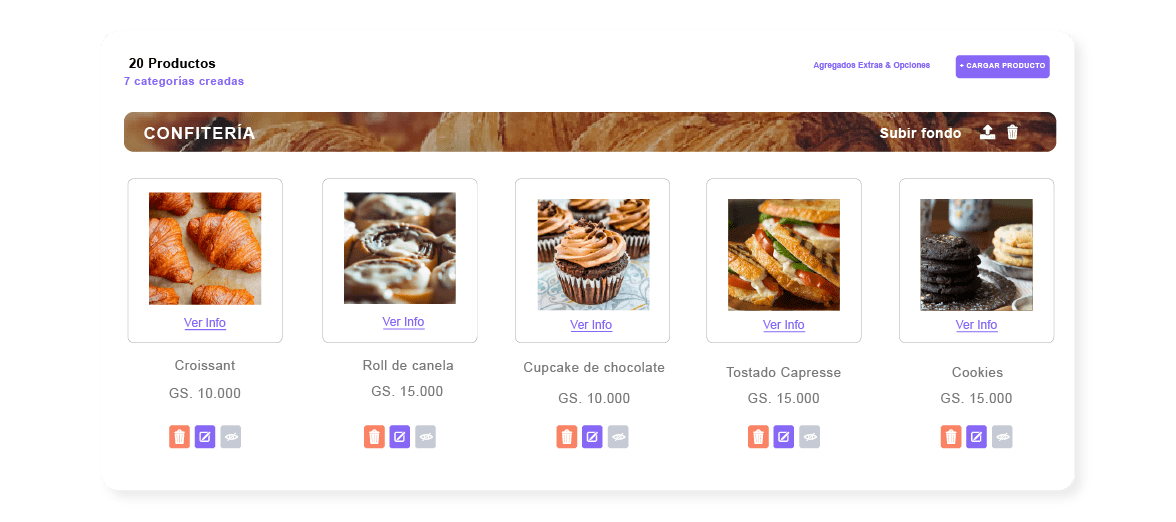Image resolution: width=1176 pixels, height=522 pixels.
Task: View info for Tostado Capresse
Action: click(x=784, y=325)
